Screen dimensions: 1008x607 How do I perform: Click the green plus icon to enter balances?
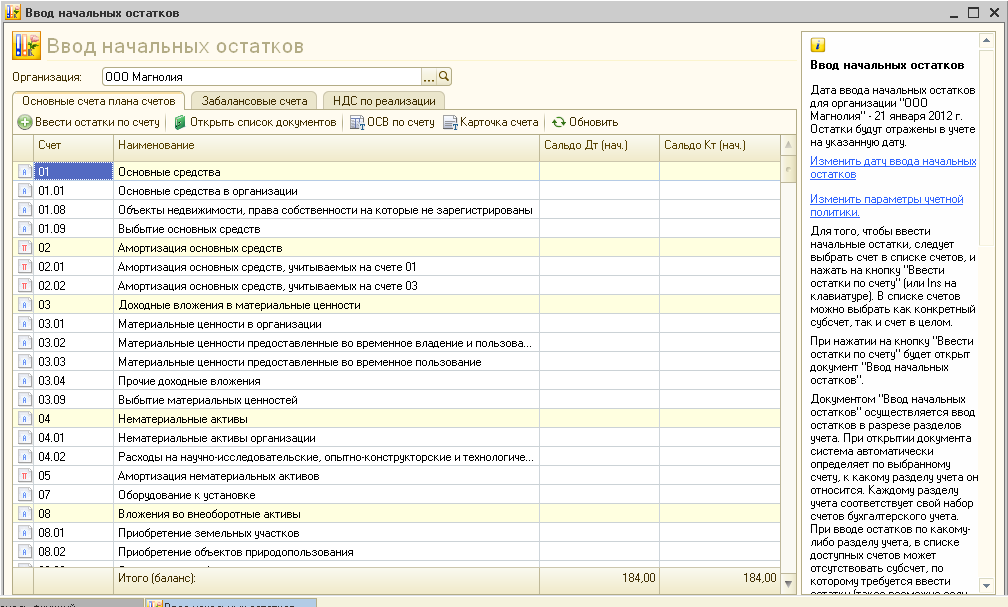click(24, 122)
